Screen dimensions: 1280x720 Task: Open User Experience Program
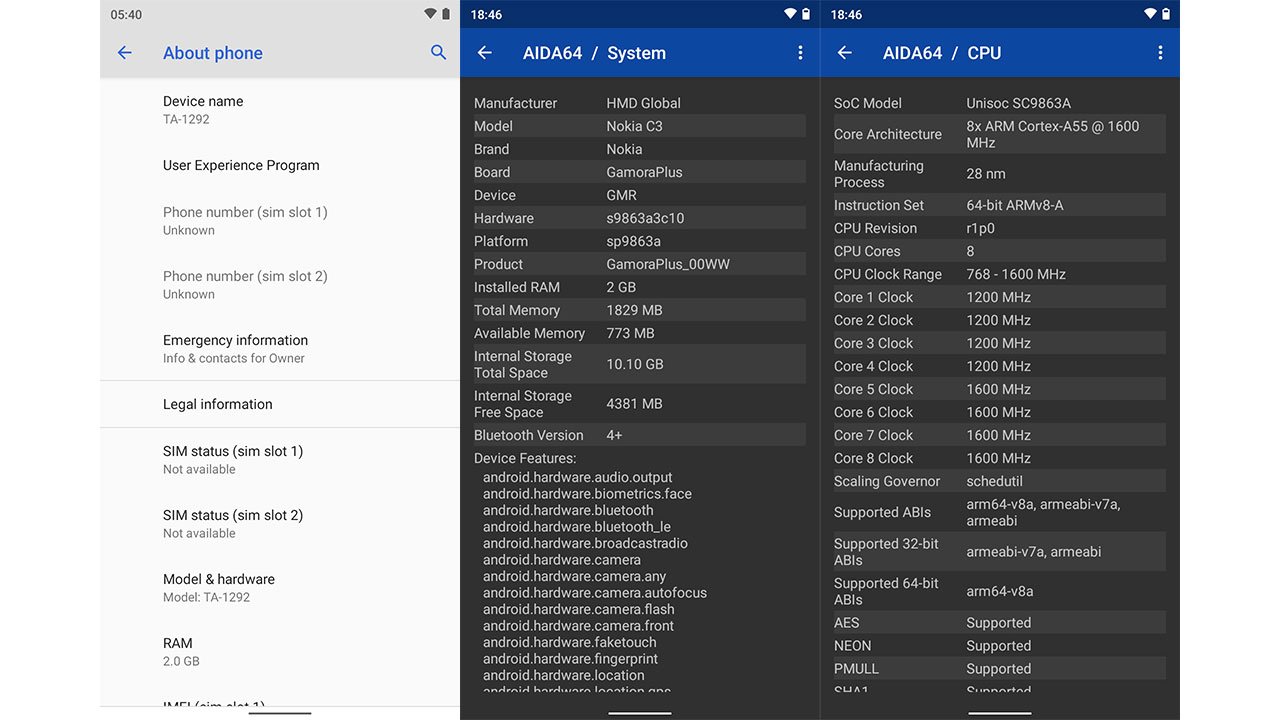pyautogui.click(x=280, y=165)
